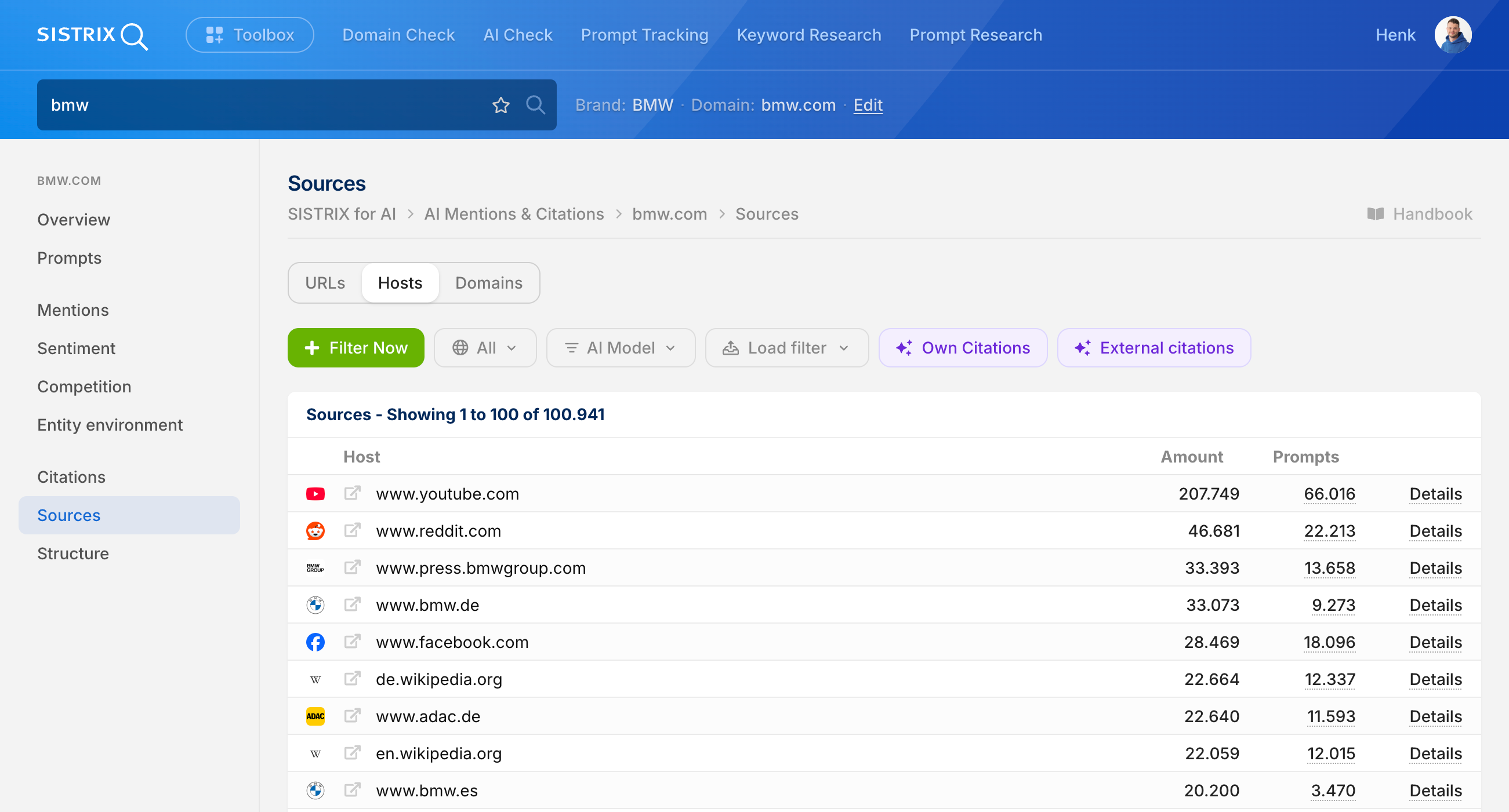Click the Wikipedia favicon beside en.wikipedia.org
Screen dimensions: 1509x812
click(315, 753)
